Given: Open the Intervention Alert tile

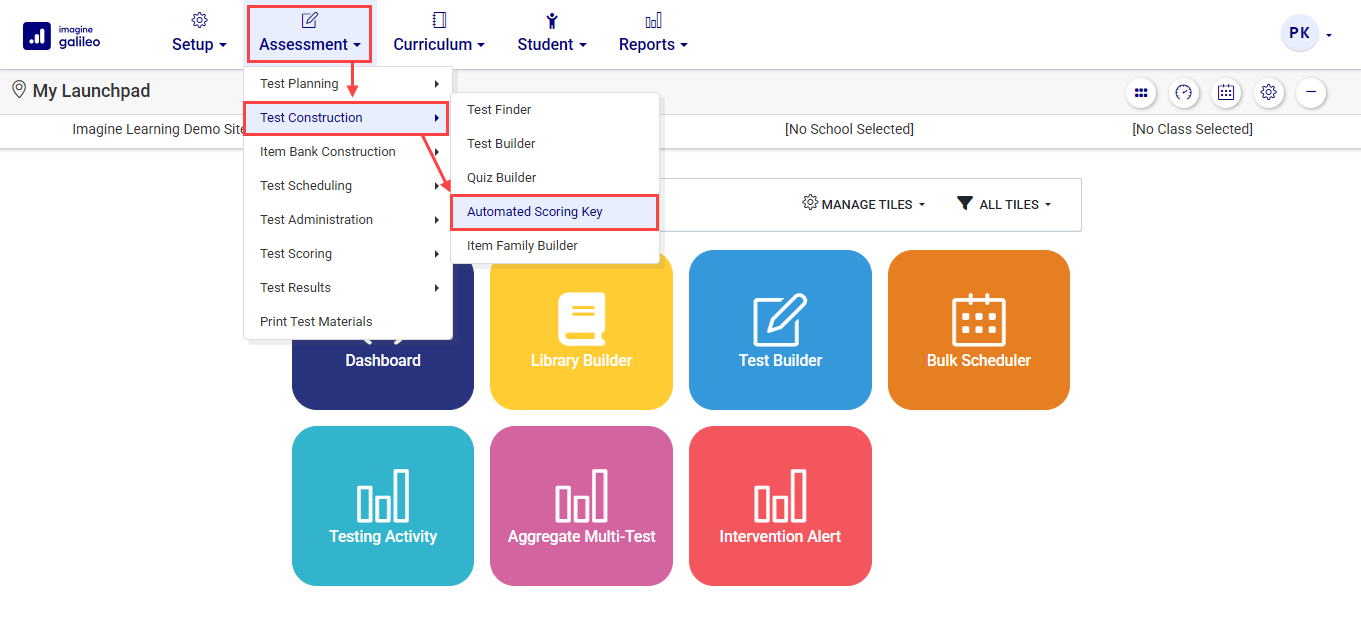Looking at the screenshot, I should coord(780,506).
